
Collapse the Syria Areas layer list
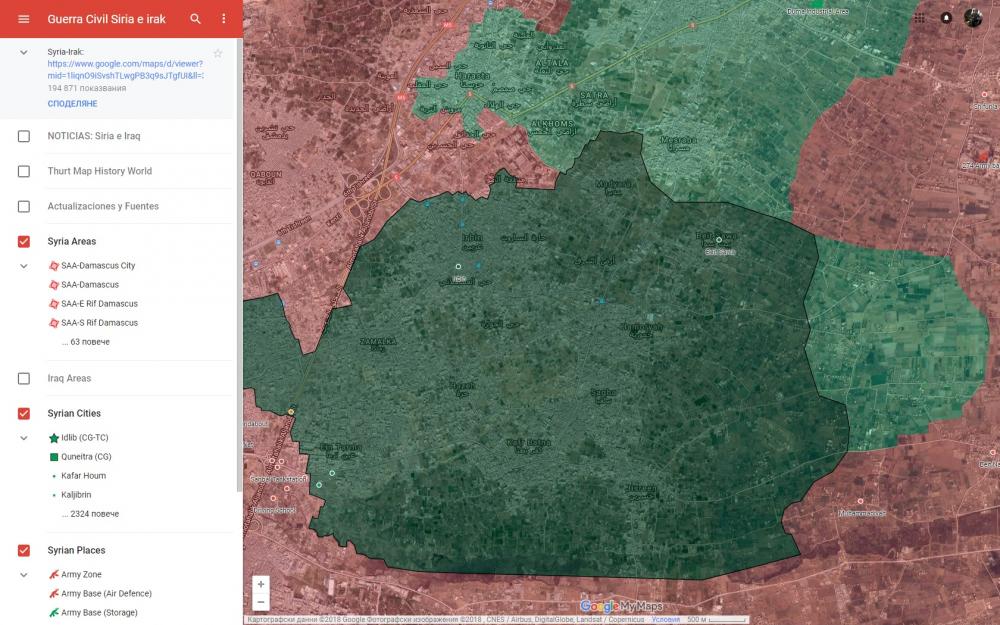[24, 266]
